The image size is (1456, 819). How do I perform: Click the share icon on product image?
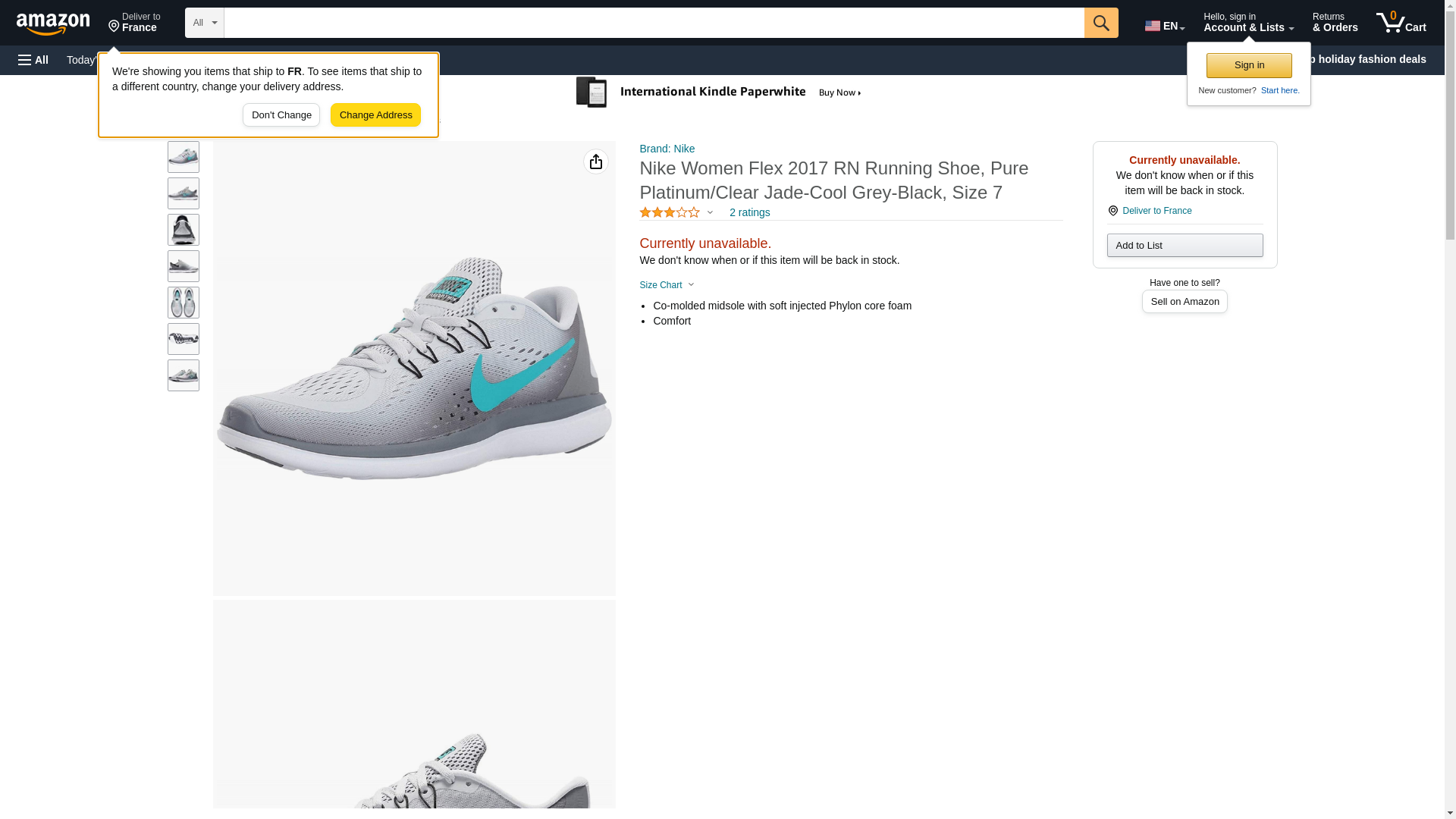[596, 162]
